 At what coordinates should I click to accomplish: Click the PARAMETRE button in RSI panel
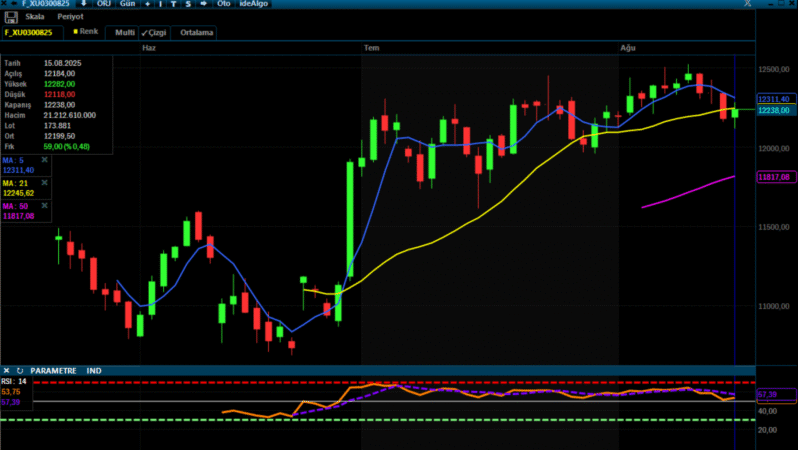coord(53,370)
